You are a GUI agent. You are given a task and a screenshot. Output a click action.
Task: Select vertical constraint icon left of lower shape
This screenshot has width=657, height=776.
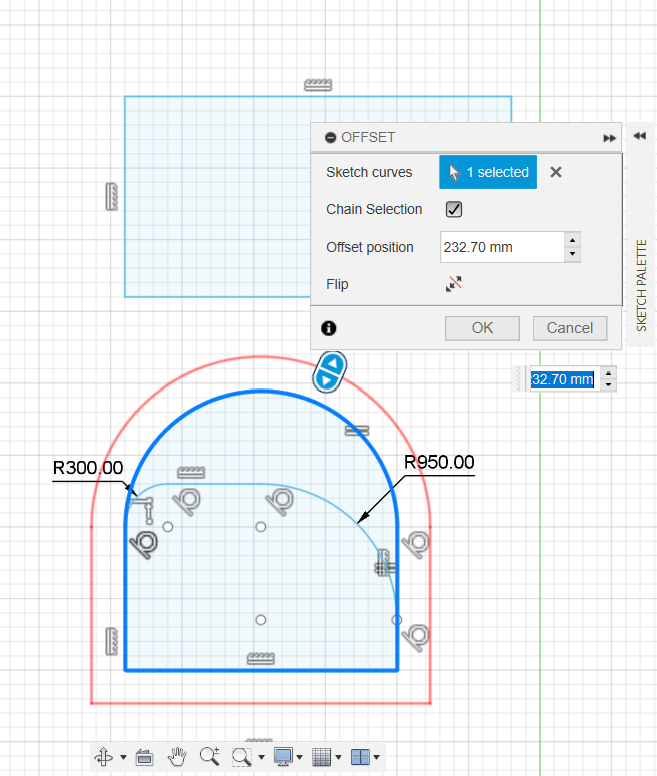click(112, 641)
